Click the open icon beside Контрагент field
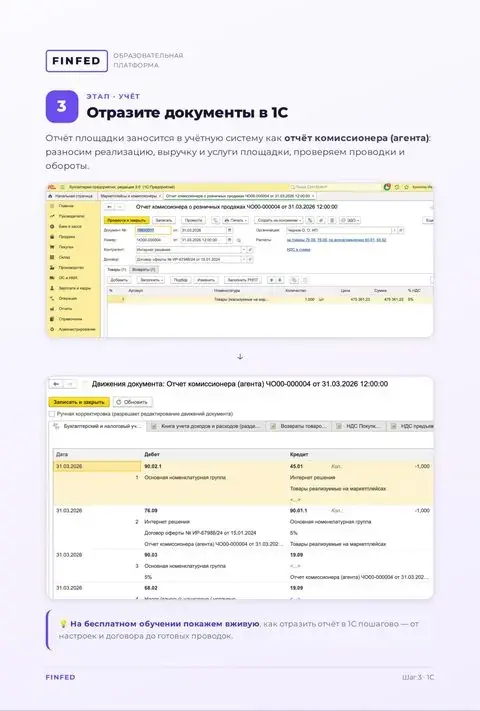Screen dimensions: 480x711 tap(250, 250)
